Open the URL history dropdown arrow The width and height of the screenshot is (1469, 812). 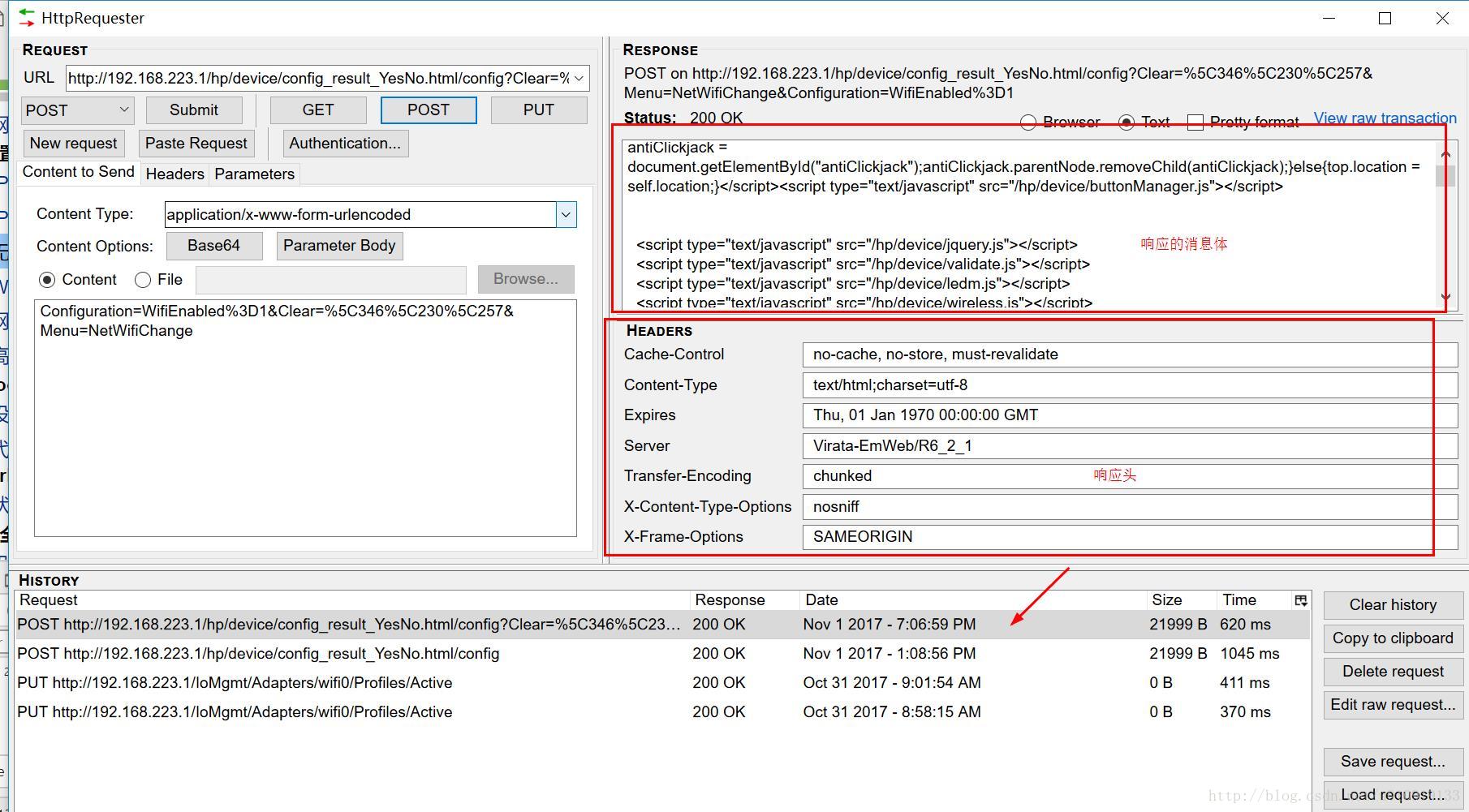click(x=579, y=79)
